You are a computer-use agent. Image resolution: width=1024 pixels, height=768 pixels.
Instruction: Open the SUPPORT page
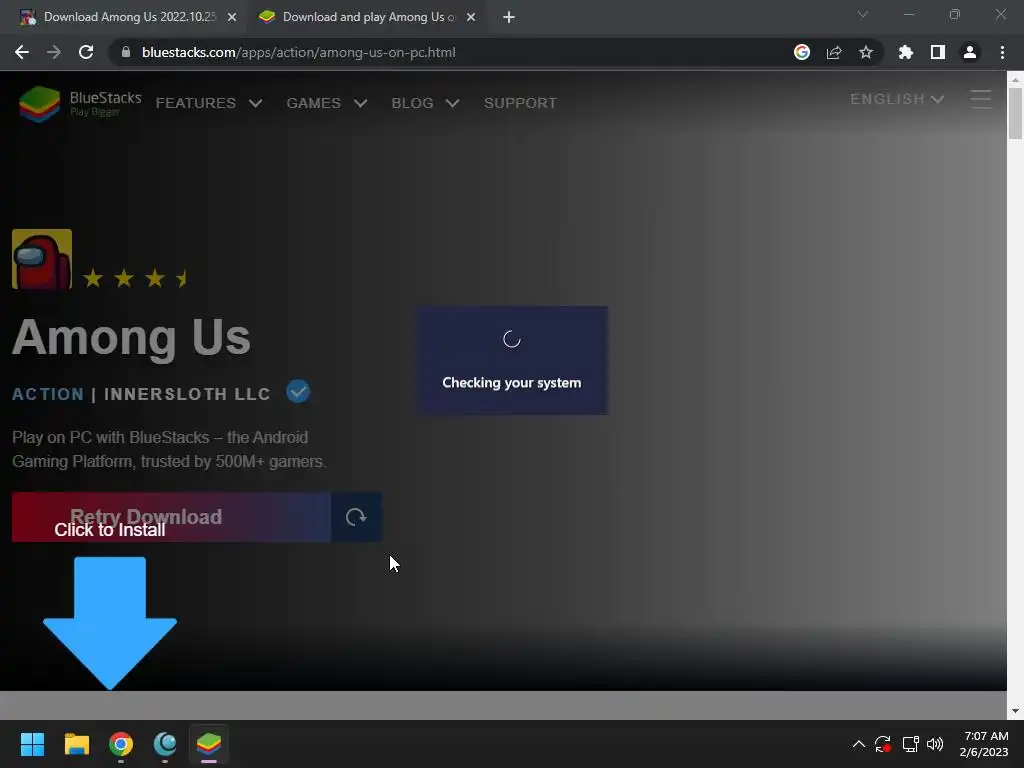point(520,103)
